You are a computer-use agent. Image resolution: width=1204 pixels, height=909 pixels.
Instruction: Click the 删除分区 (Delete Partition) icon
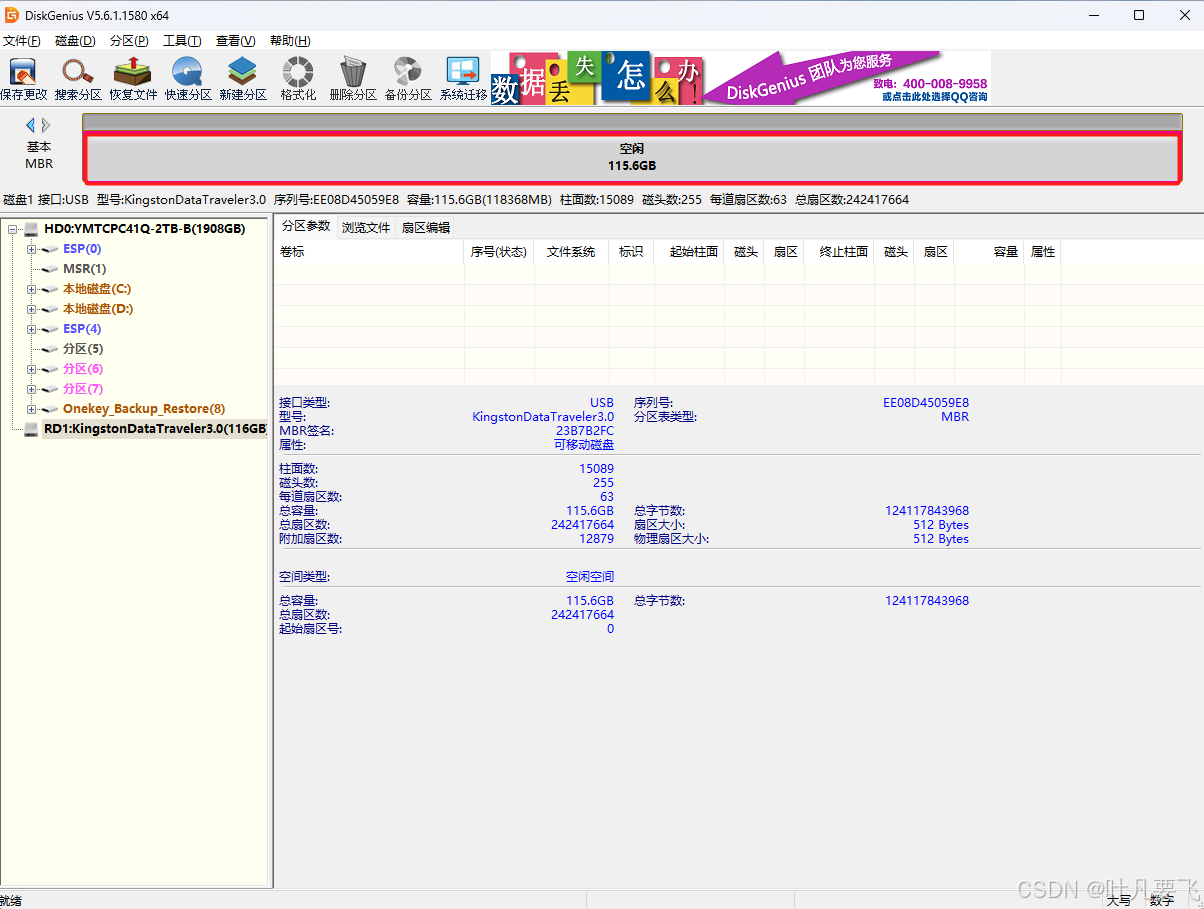click(x=353, y=79)
